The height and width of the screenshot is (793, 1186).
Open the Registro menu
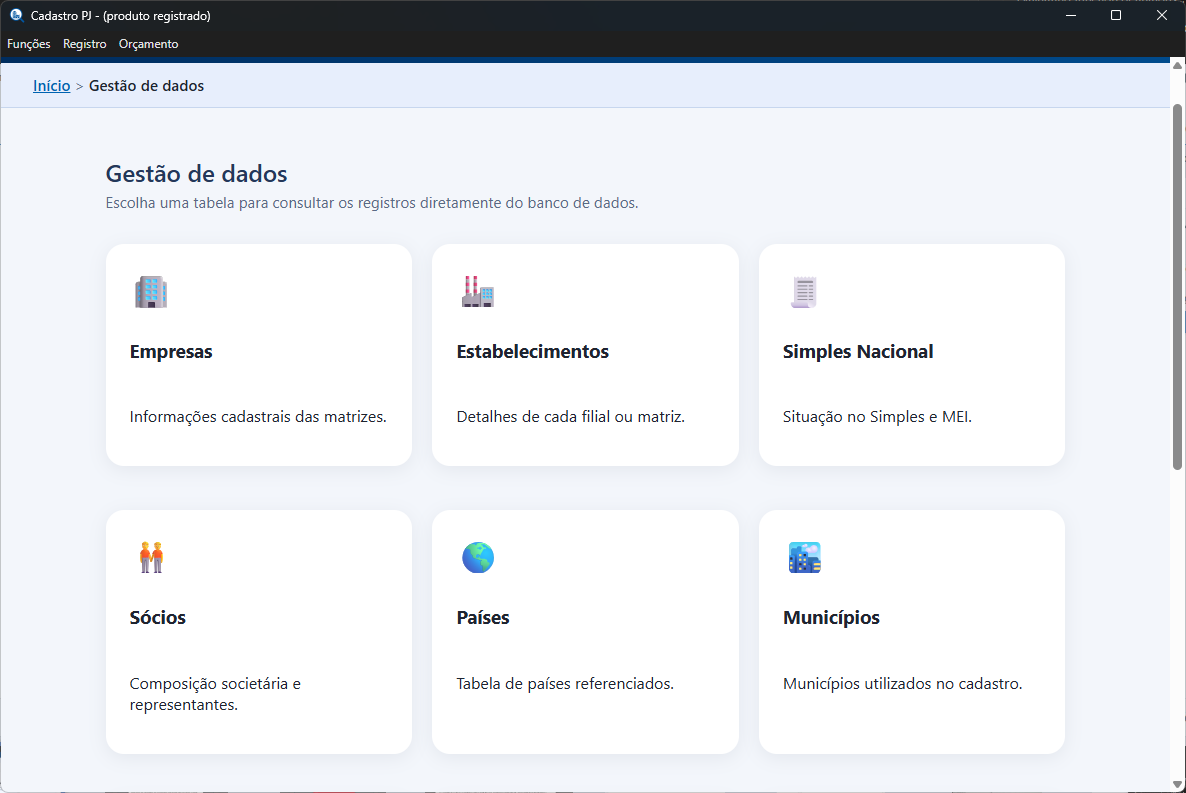(84, 44)
